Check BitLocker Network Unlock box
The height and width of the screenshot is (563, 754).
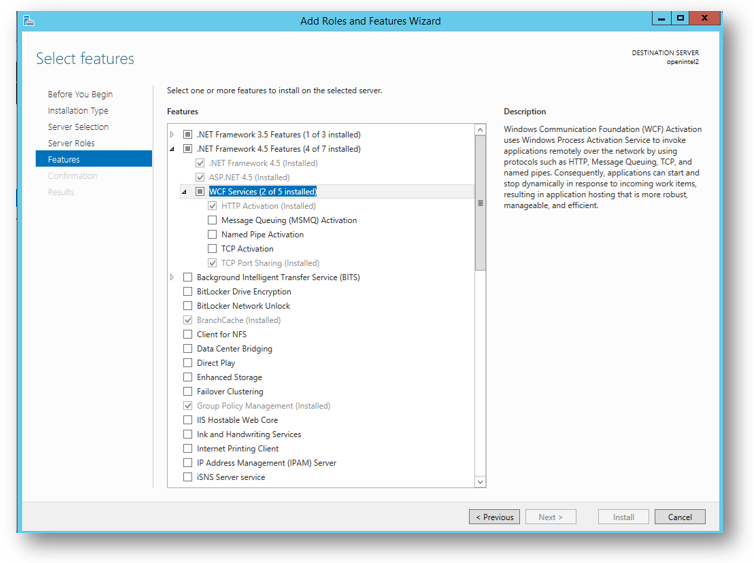coord(188,306)
